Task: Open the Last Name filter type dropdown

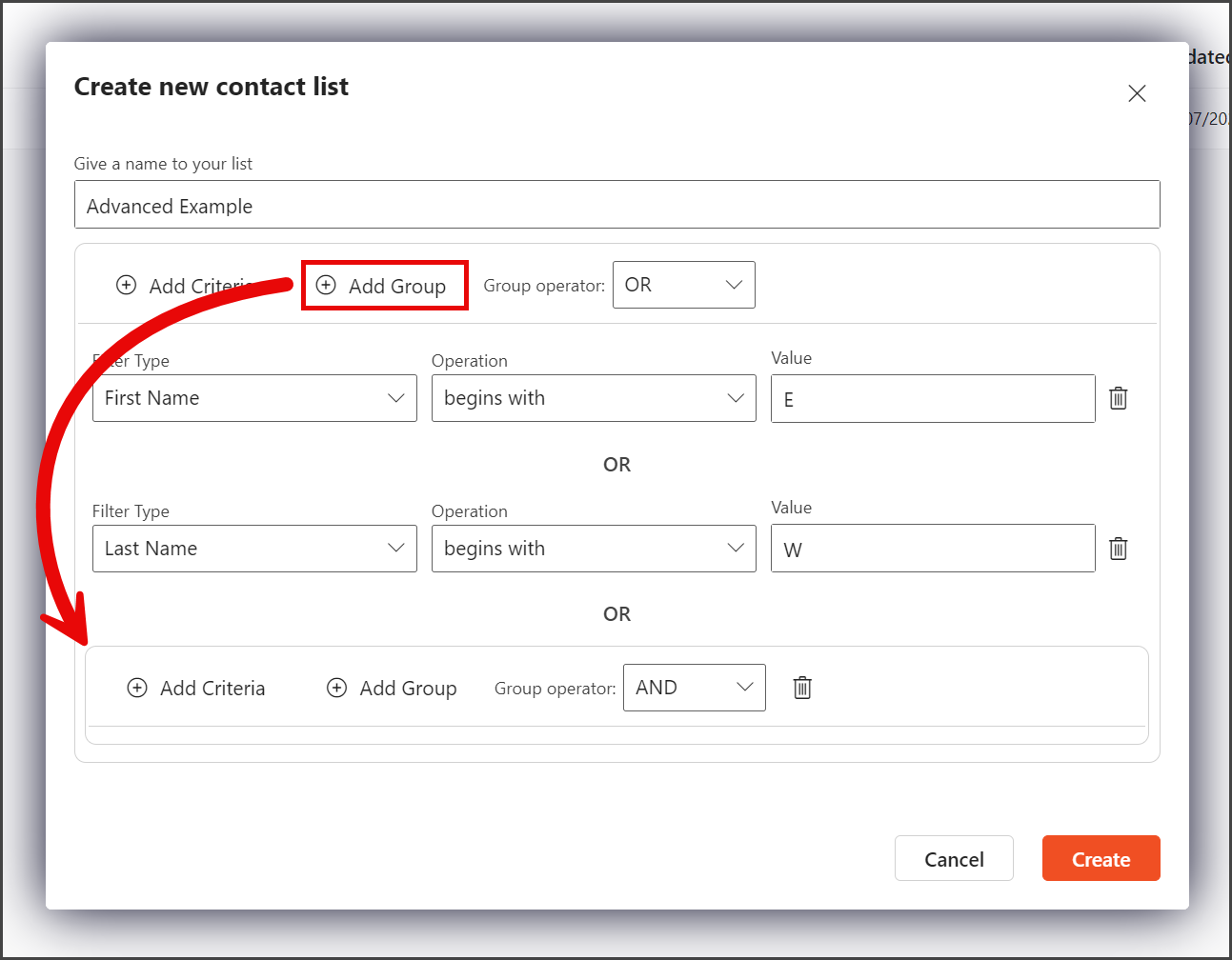Action: coord(254,549)
